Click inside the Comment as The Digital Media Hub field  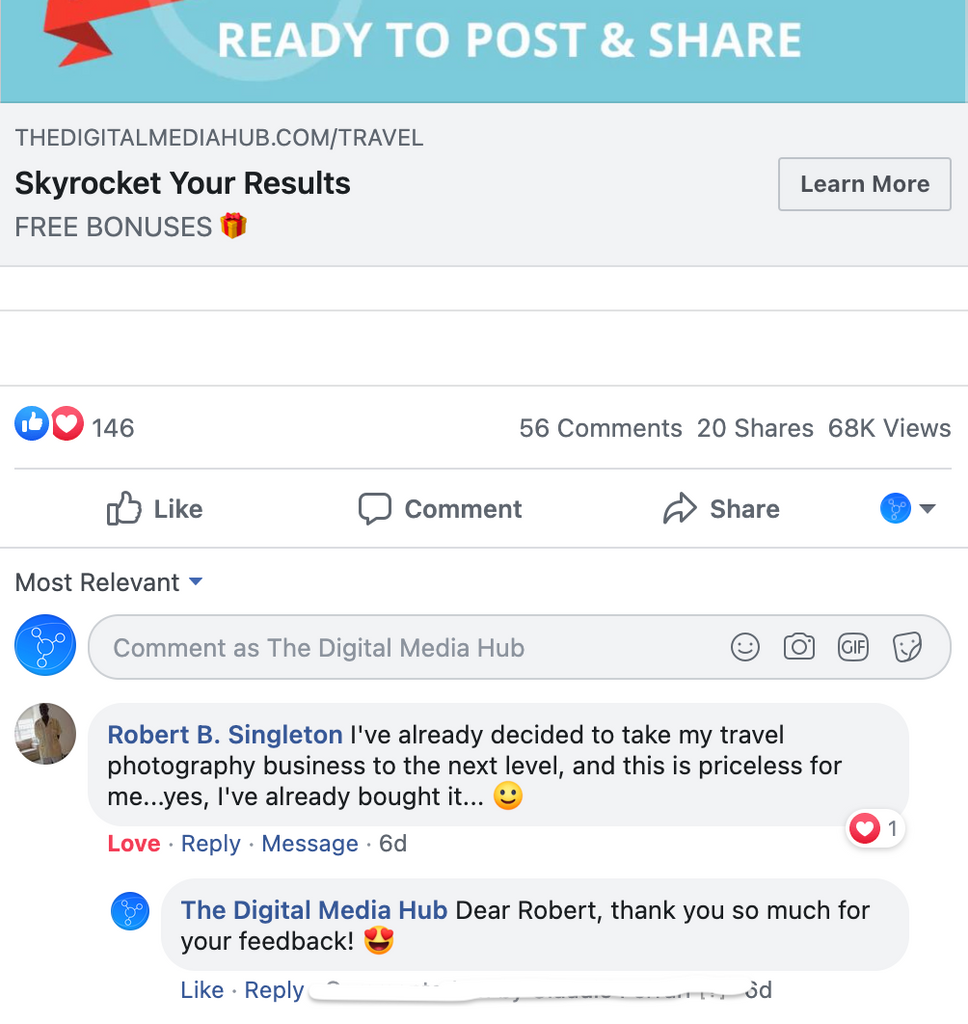click(519, 647)
